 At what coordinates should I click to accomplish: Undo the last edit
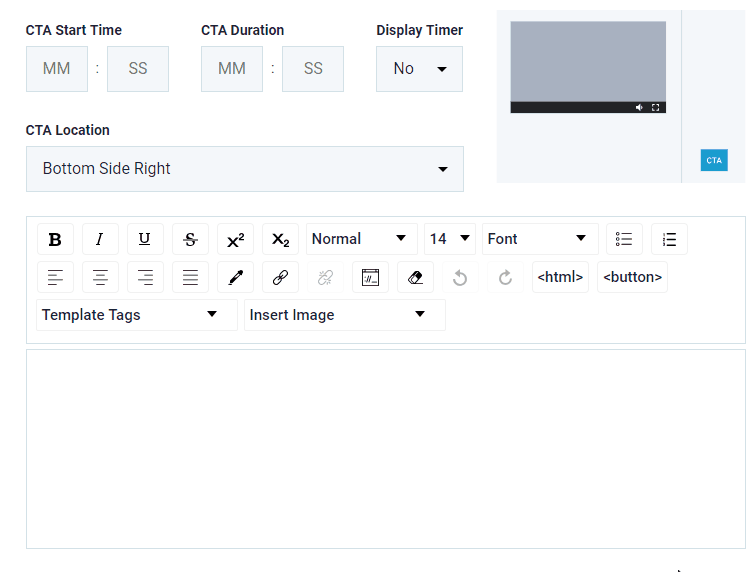click(460, 277)
